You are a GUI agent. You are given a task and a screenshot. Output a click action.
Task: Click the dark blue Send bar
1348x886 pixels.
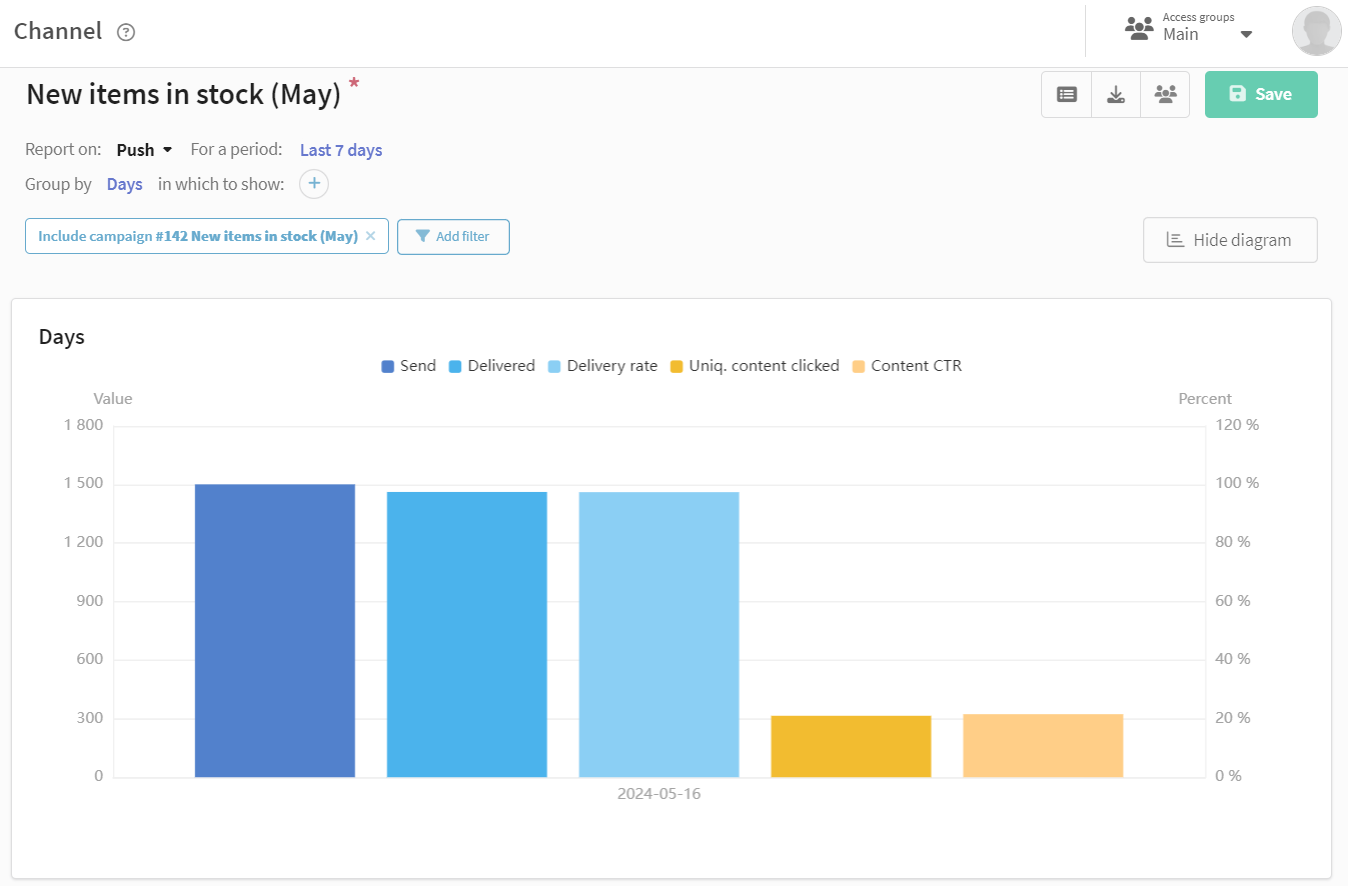coord(275,631)
